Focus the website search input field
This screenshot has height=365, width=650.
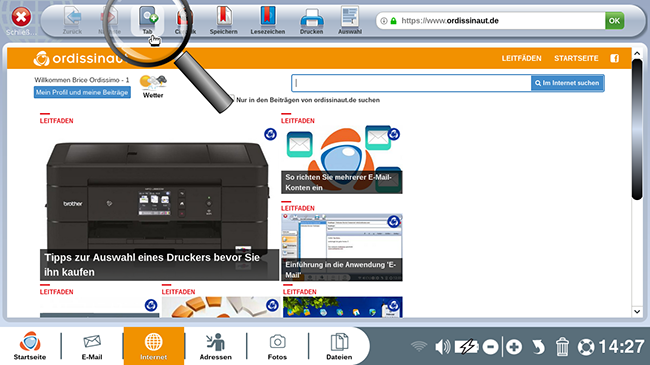411,83
